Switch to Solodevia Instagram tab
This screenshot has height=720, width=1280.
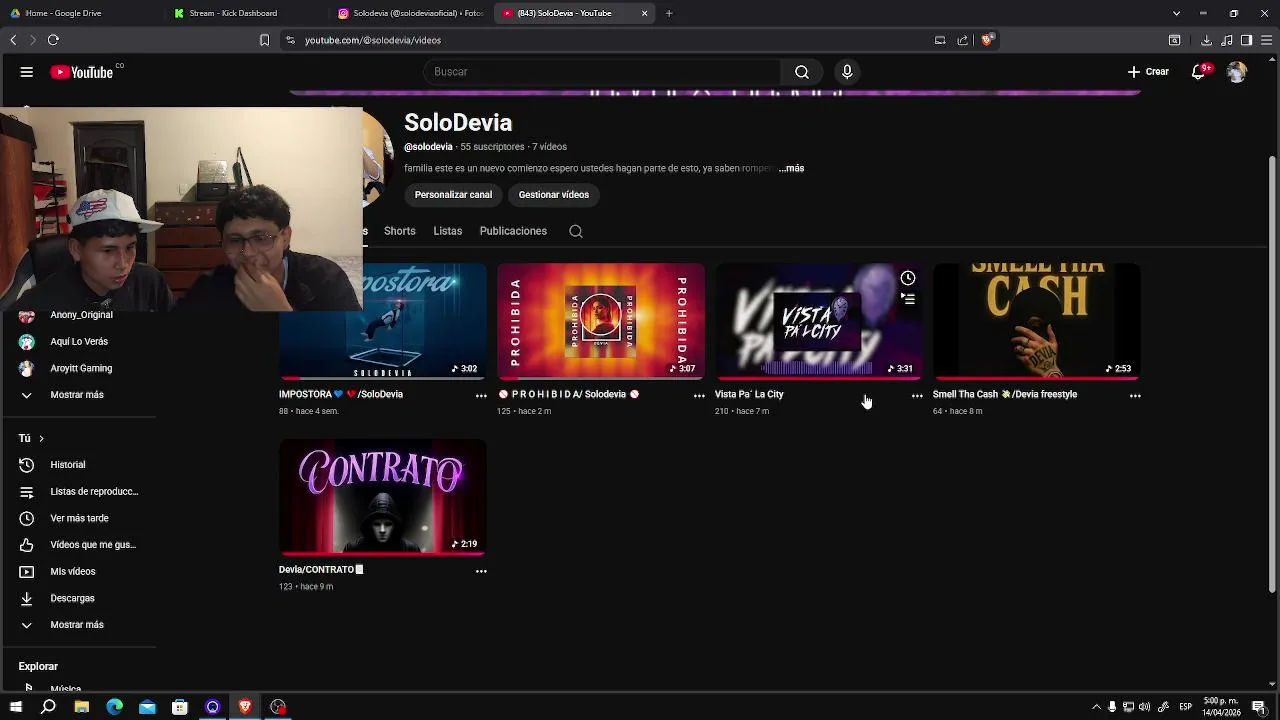410,13
